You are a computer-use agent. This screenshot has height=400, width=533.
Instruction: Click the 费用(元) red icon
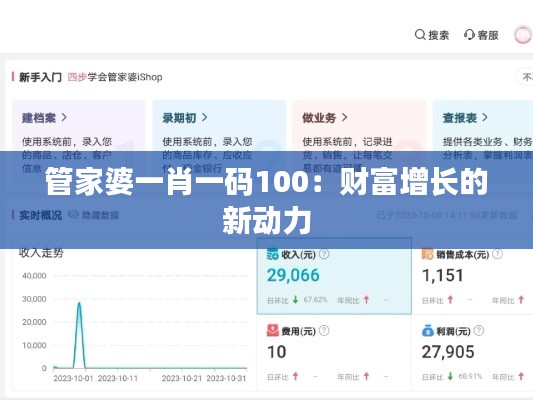click(x=273, y=330)
